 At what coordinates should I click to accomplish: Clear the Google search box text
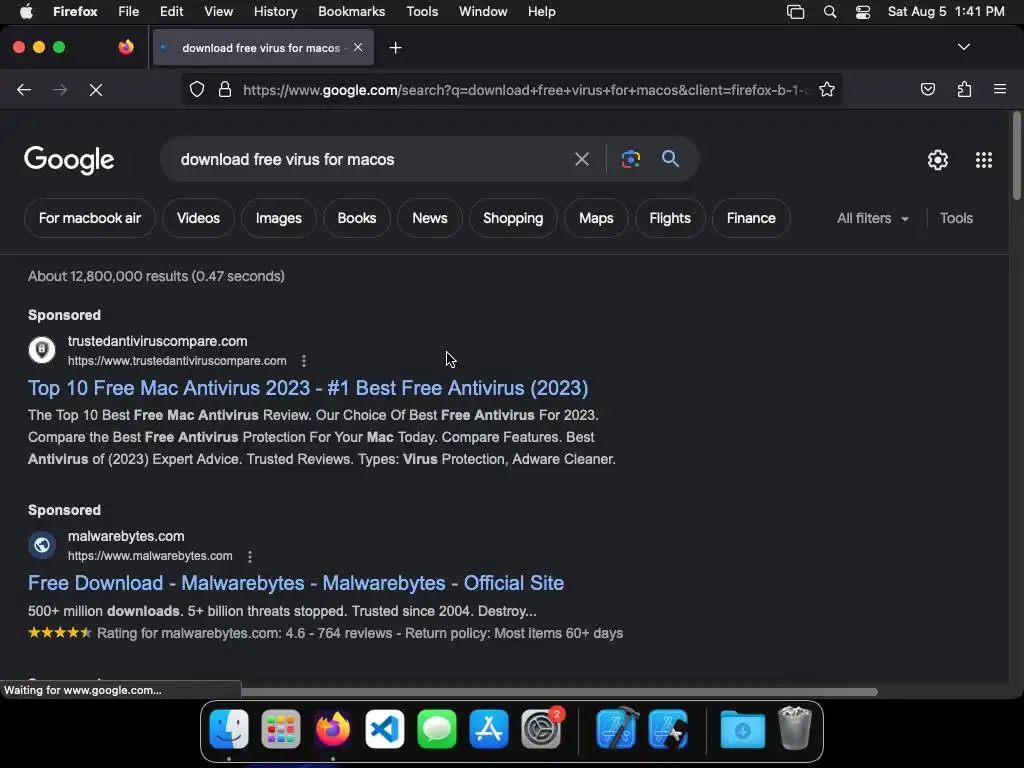click(x=581, y=159)
